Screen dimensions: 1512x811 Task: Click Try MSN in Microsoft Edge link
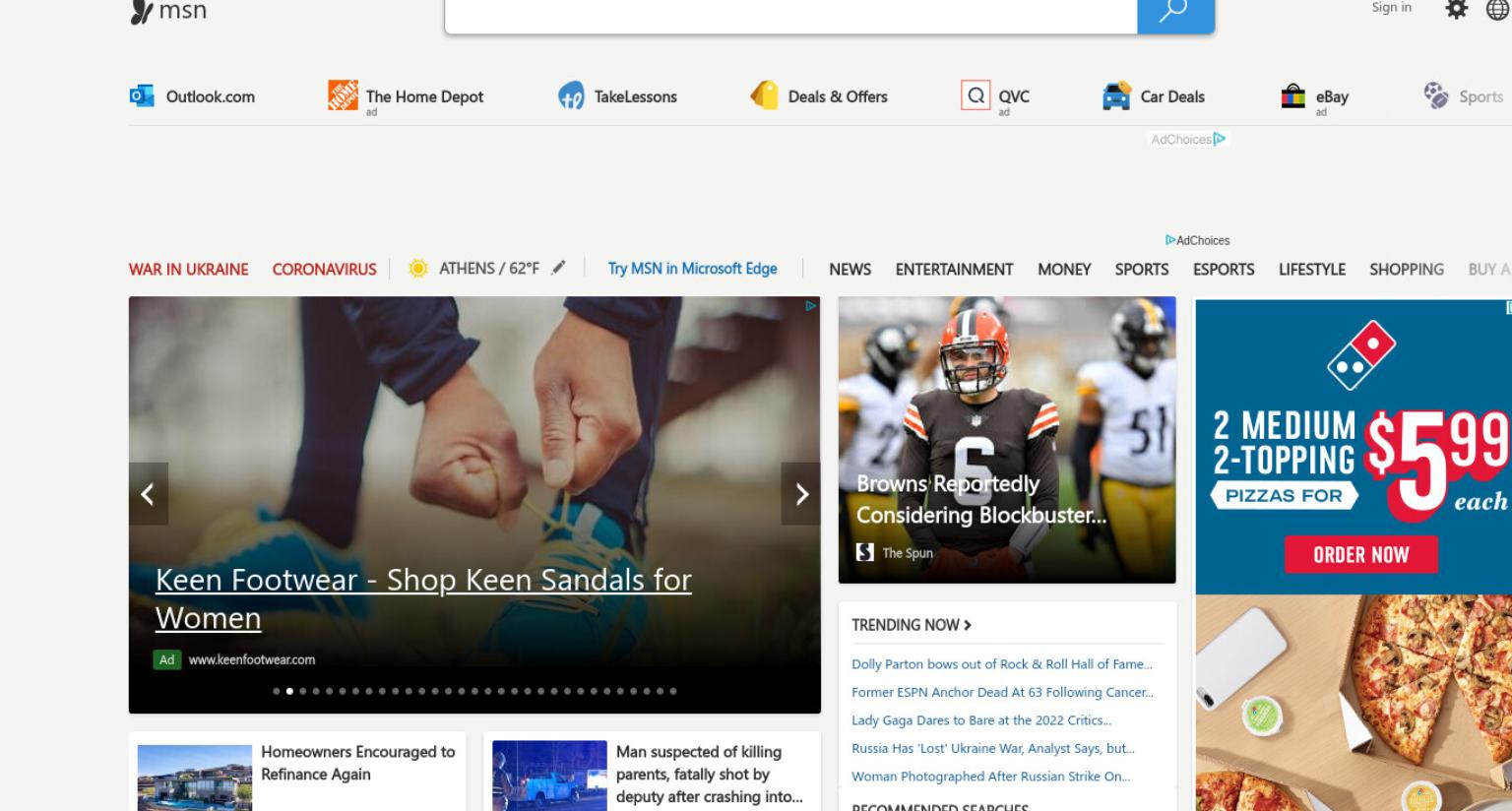[692, 268]
